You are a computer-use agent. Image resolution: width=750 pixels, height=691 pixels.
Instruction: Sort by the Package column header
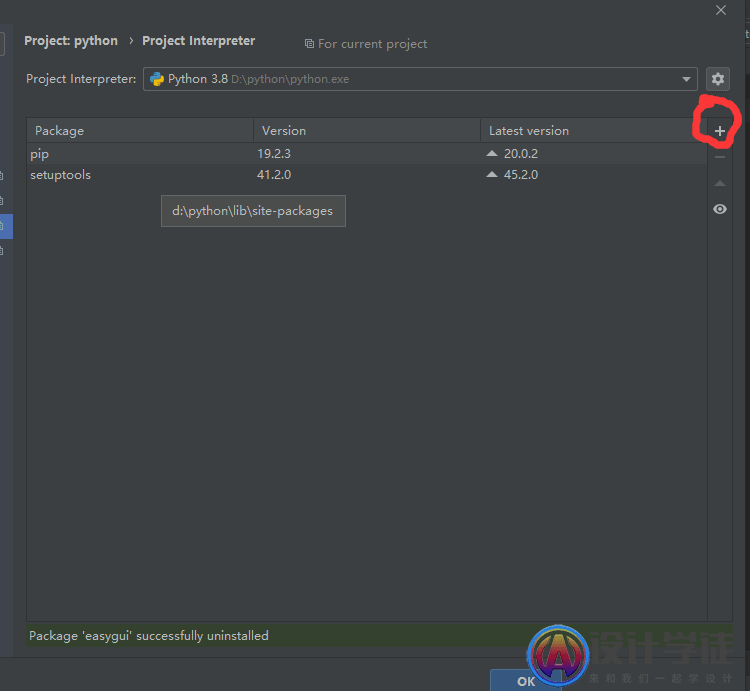(x=140, y=131)
